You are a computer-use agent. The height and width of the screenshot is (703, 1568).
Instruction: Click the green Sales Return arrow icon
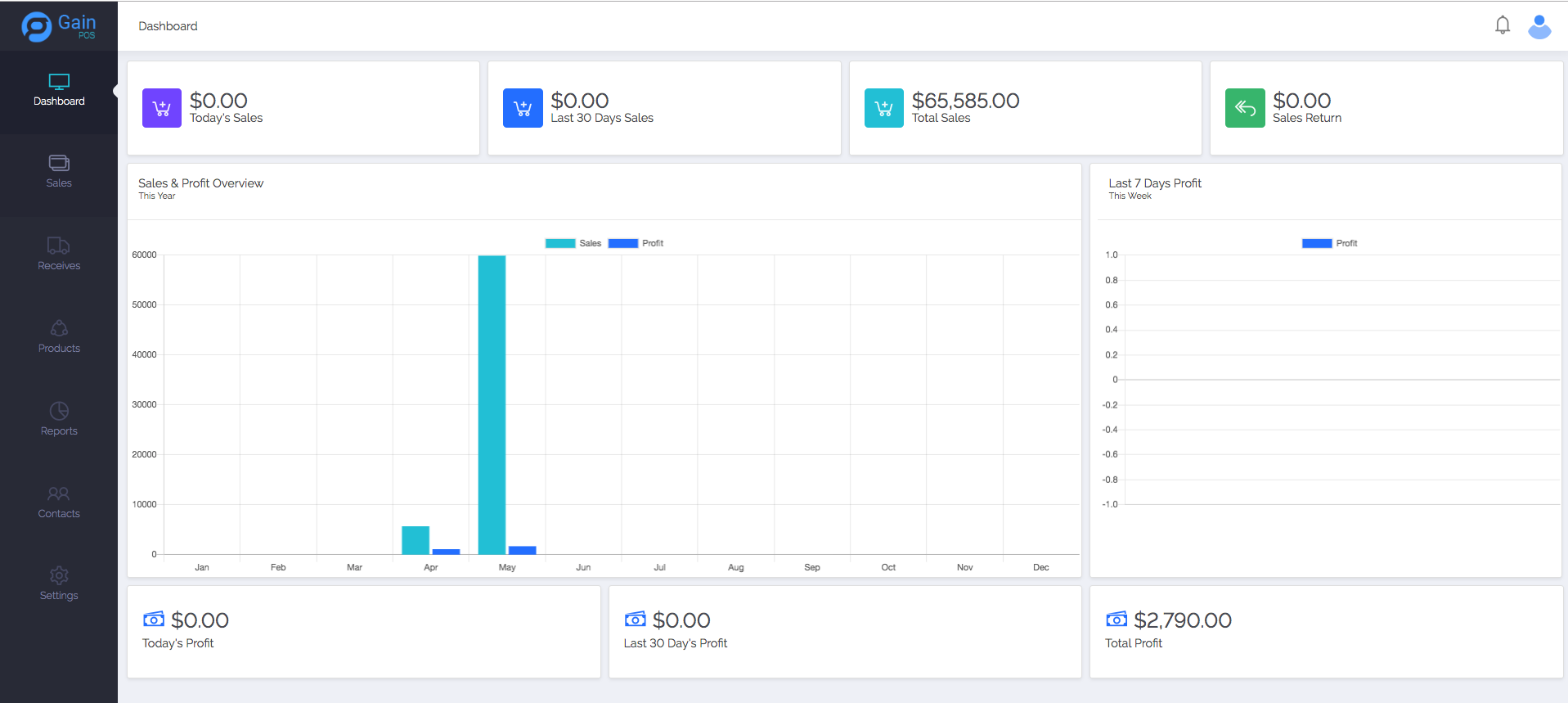pyautogui.click(x=1244, y=108)
